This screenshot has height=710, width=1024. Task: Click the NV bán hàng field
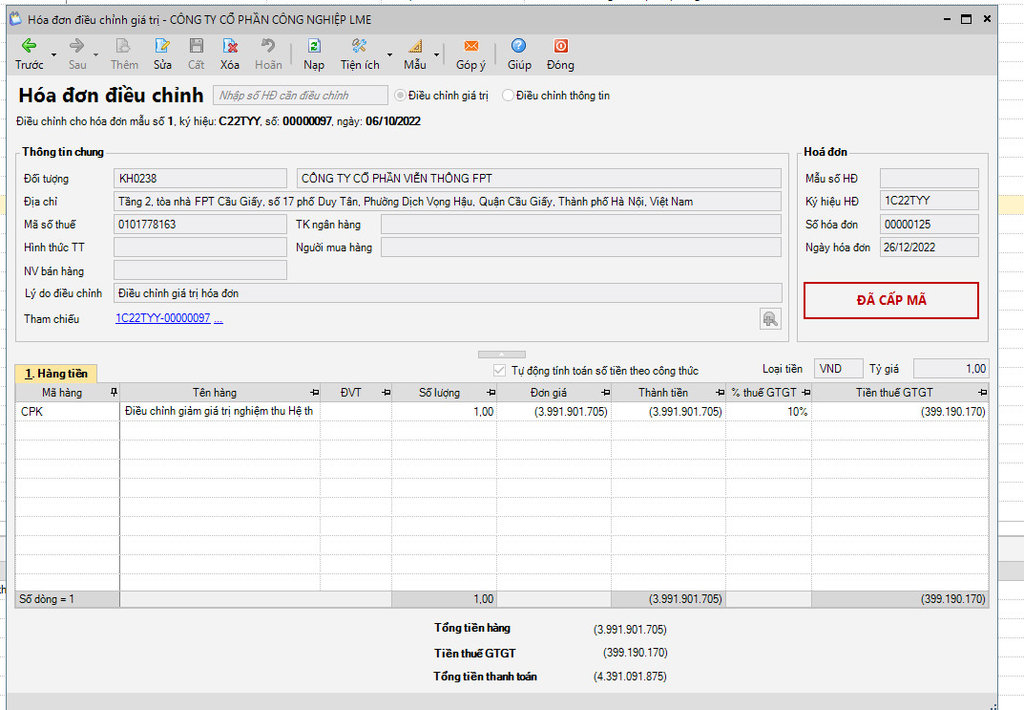pyautogui.click(x=200, y=270)
